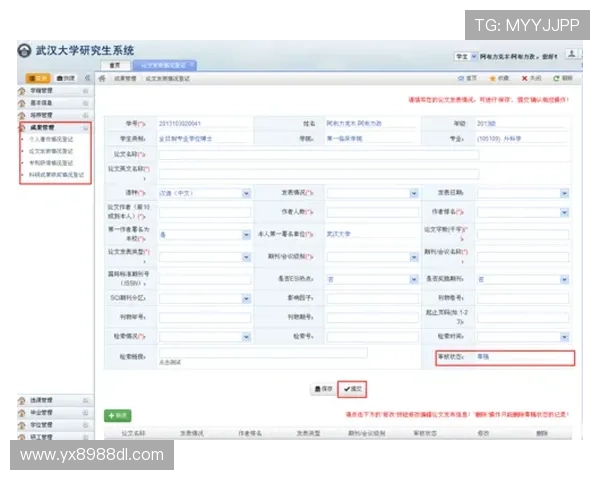This screenshot has width=600, height=480.
Task: Click the ISSN 国际标准期刊号 input field
Action: pos(205,280)
